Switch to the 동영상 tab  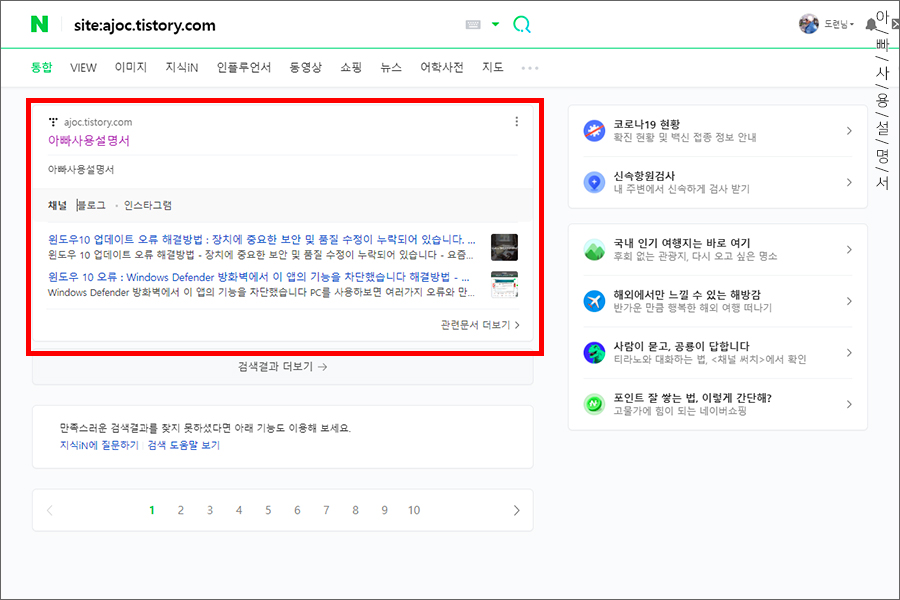[x=305, y=68]
